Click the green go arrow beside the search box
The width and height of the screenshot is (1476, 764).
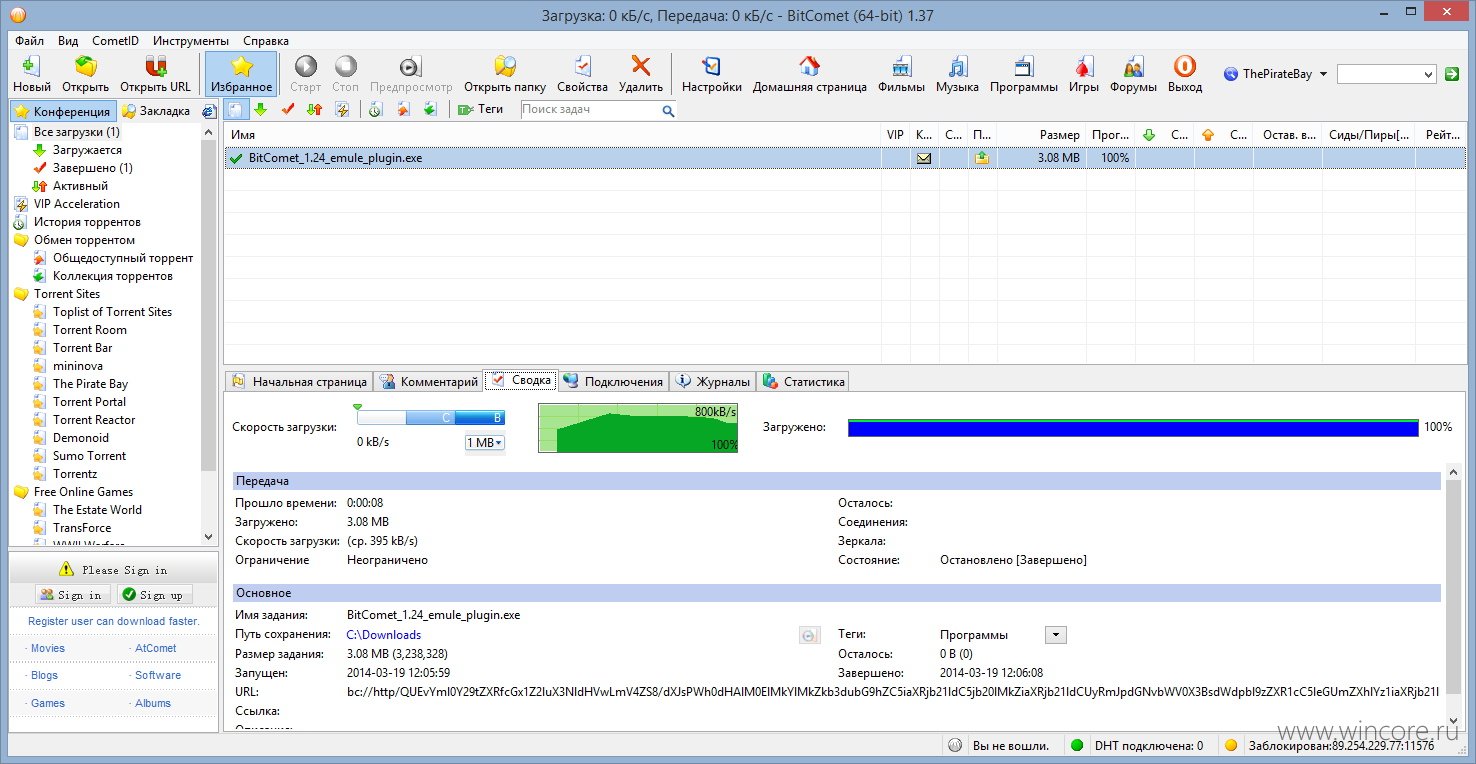point(1453,74)
